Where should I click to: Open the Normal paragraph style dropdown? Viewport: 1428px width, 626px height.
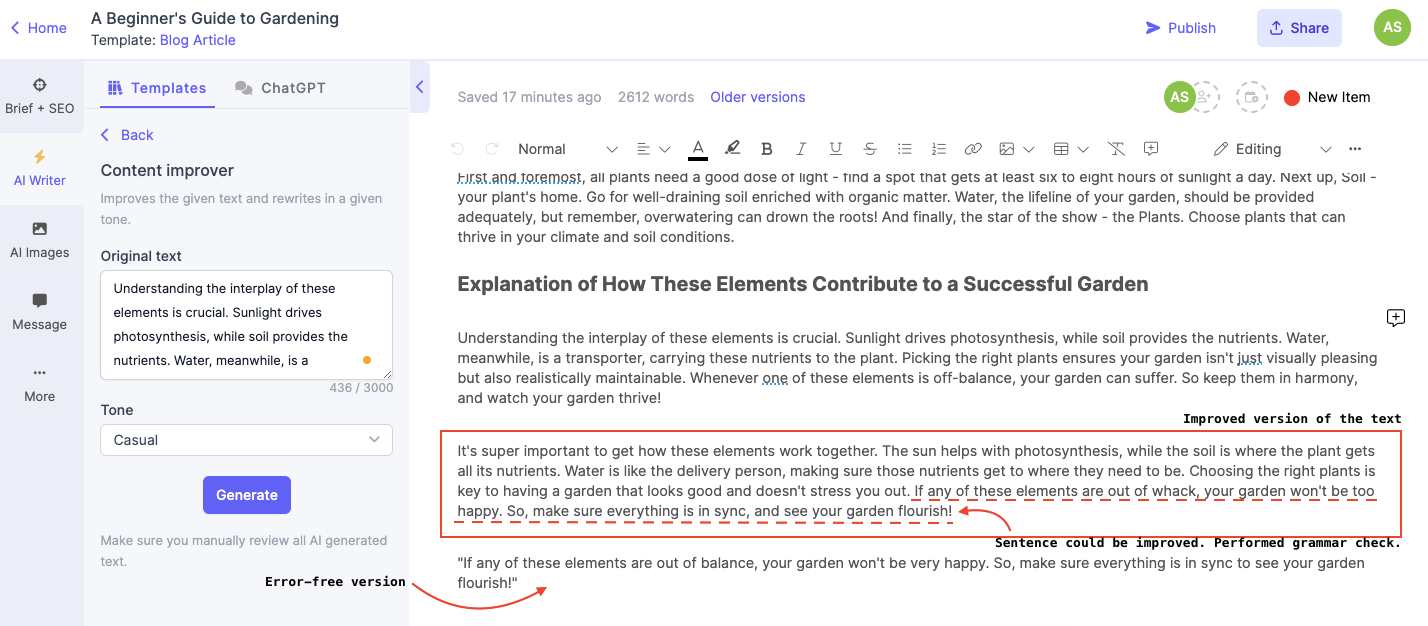tap(567, 149)
